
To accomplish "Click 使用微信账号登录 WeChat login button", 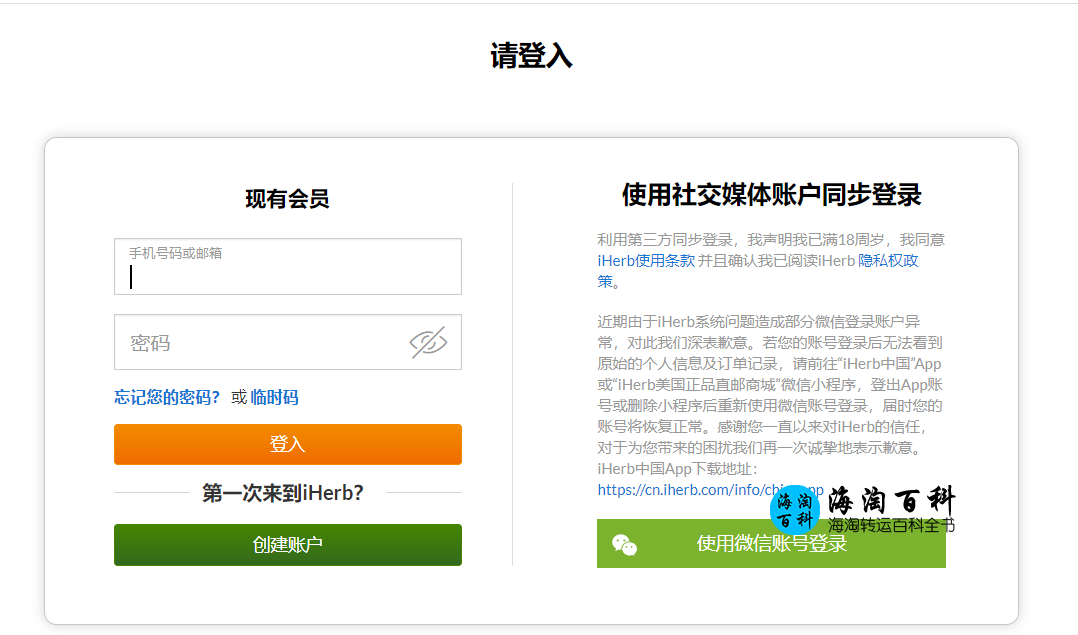I will point(771,544).
